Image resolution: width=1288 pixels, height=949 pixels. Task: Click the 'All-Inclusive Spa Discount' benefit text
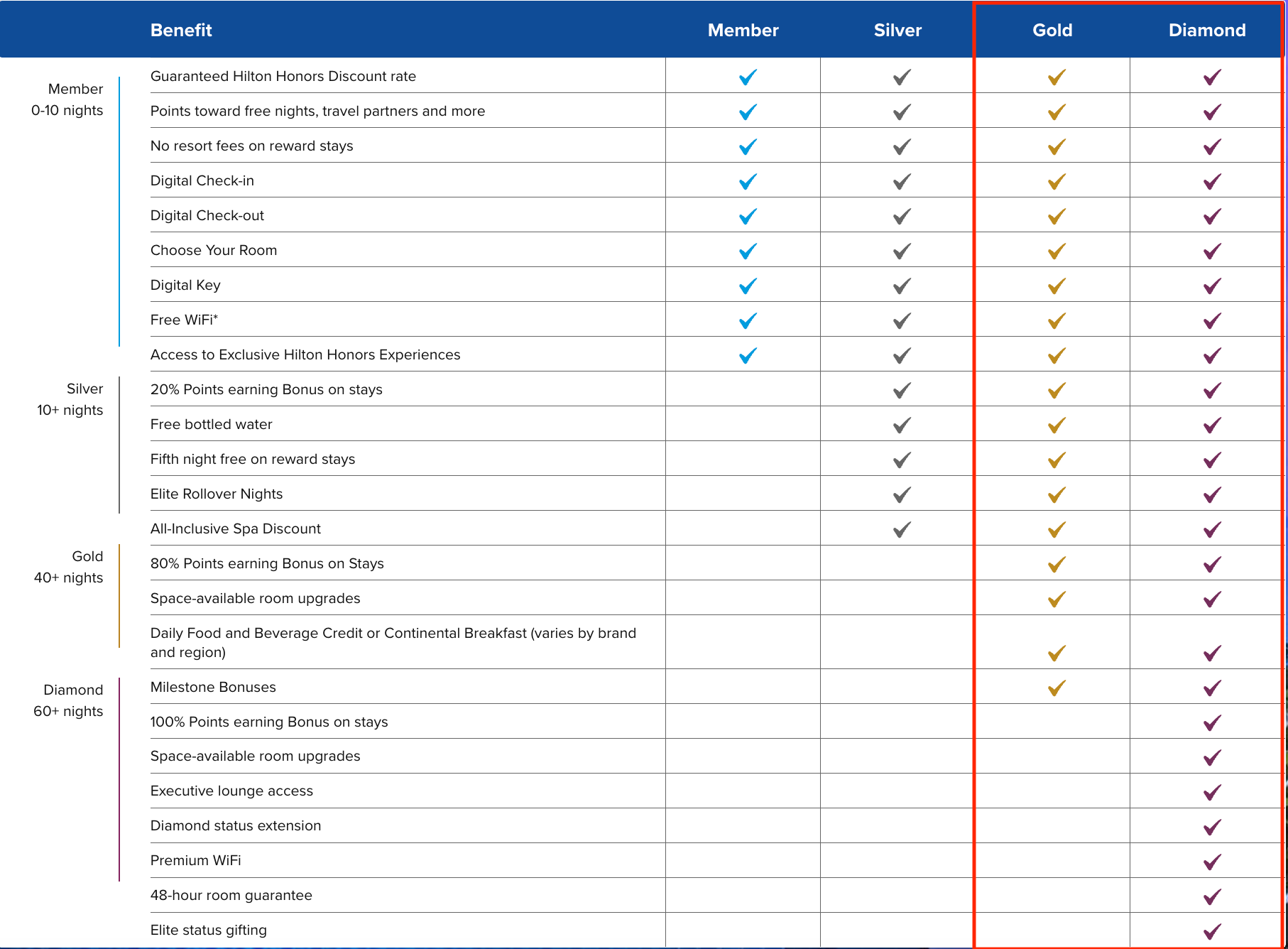point(236,528)
